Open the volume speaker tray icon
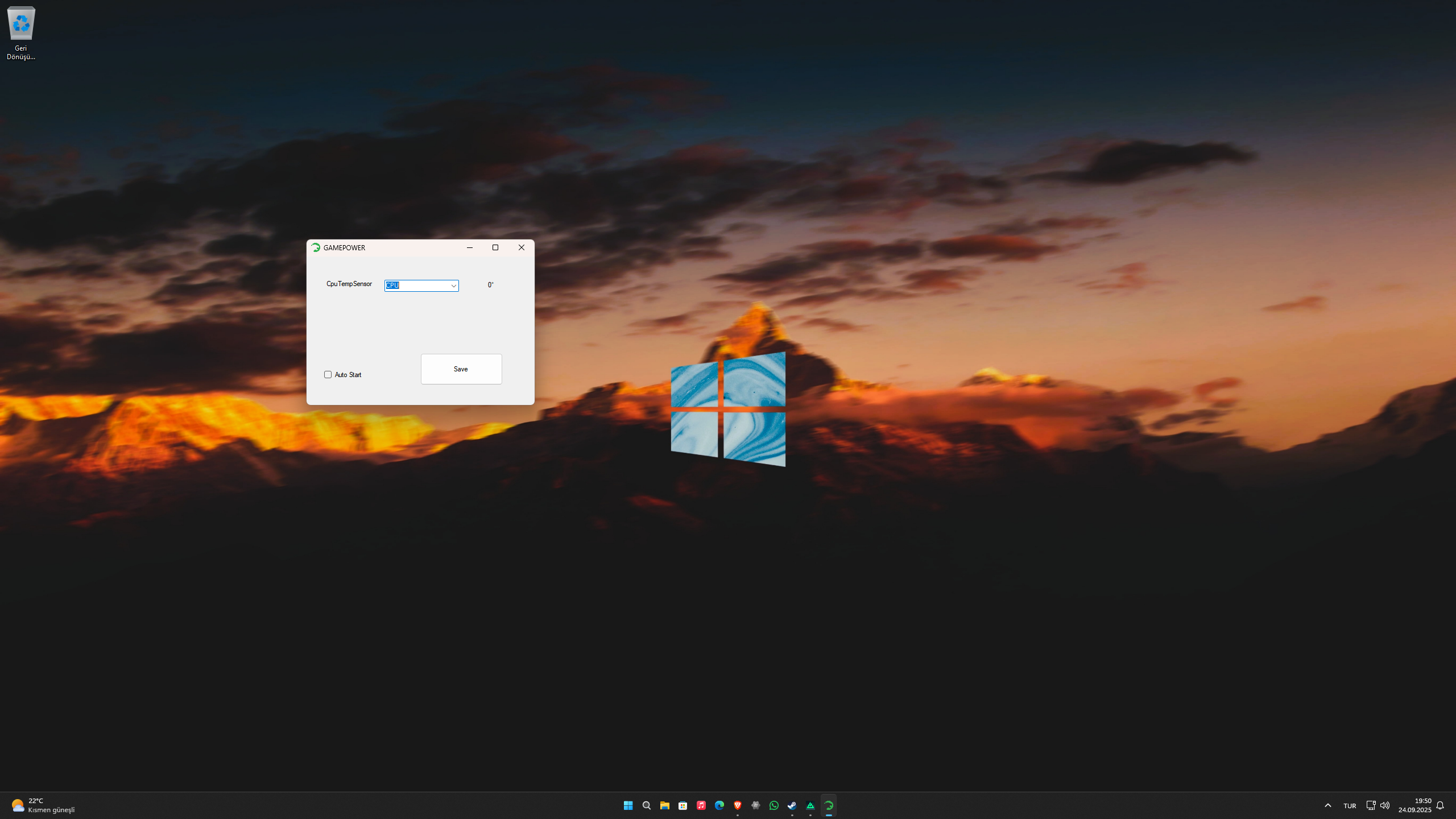The height and width of the screenshot is (819, 1456). point(1385,805)
